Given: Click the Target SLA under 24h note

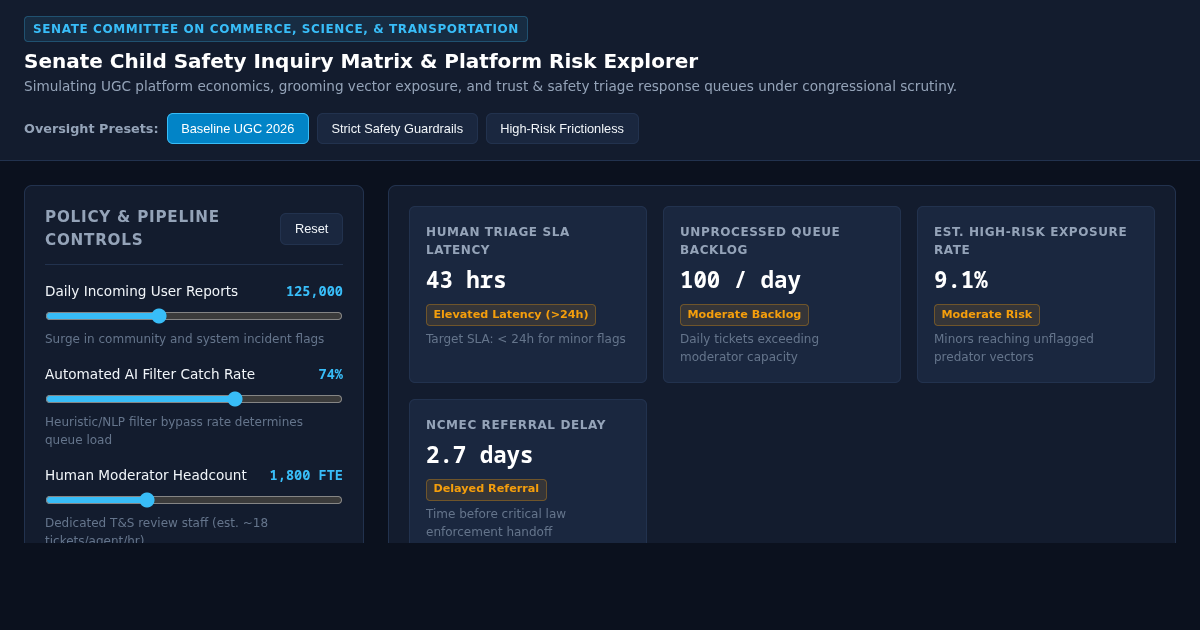Looking at the screenshot, I should click(526, 339).
